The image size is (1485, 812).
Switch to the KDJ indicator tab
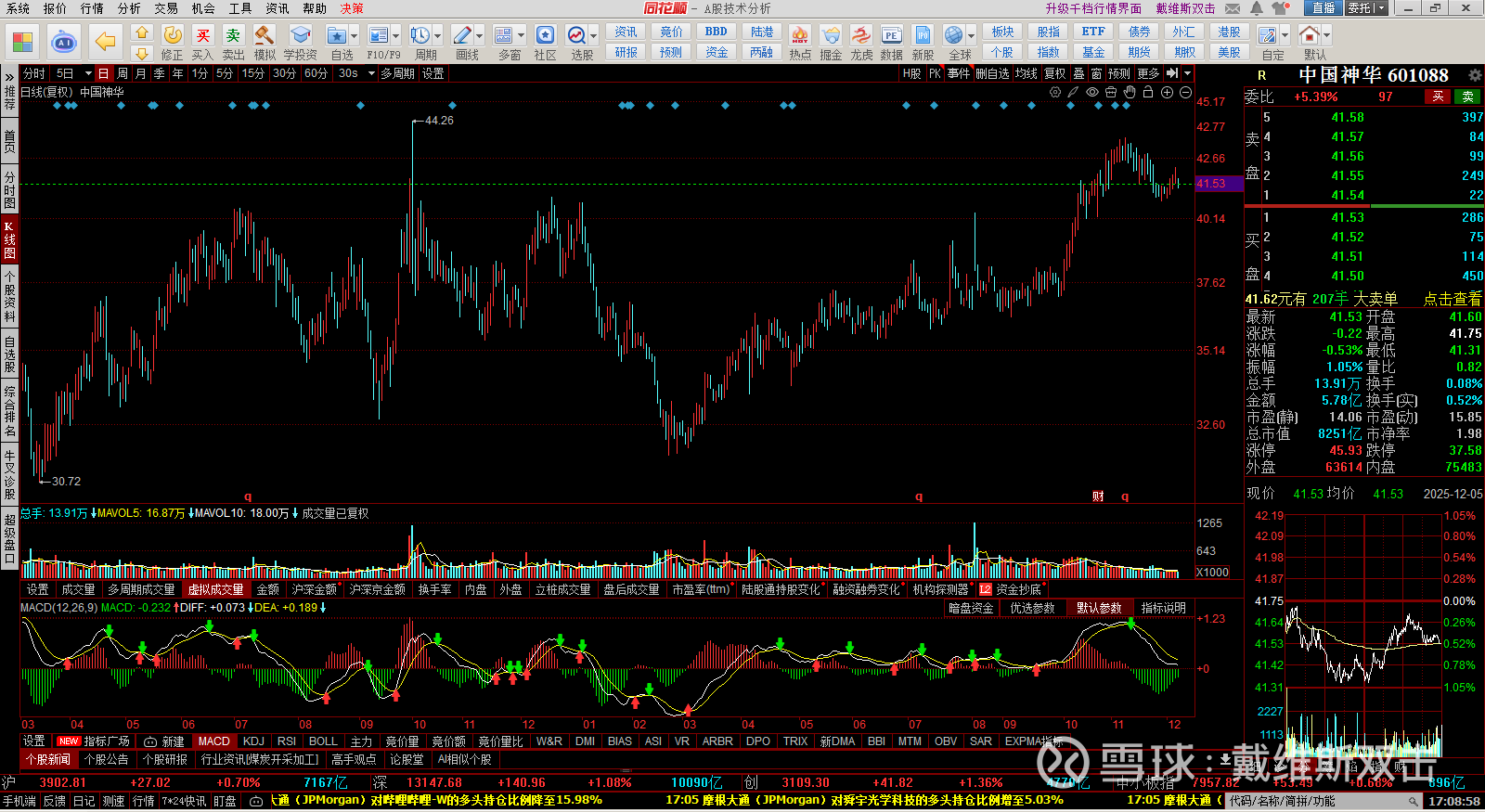coord(253,741)
